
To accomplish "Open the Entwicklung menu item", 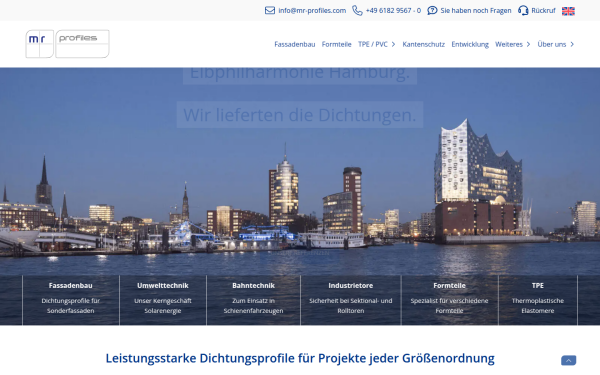I will [x=470, y=44].
